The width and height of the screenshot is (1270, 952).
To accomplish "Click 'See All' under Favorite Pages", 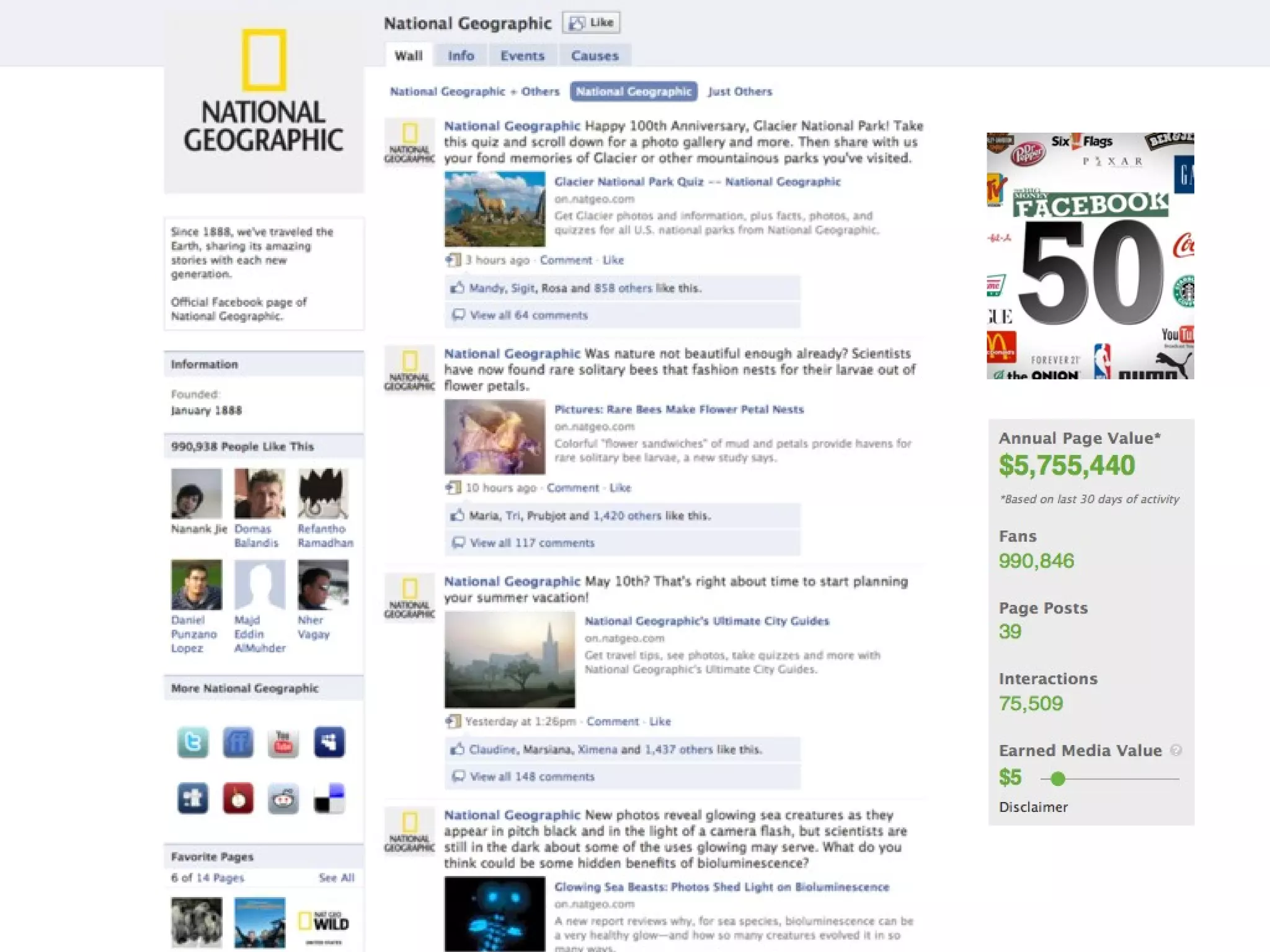I will coord(336,878).
